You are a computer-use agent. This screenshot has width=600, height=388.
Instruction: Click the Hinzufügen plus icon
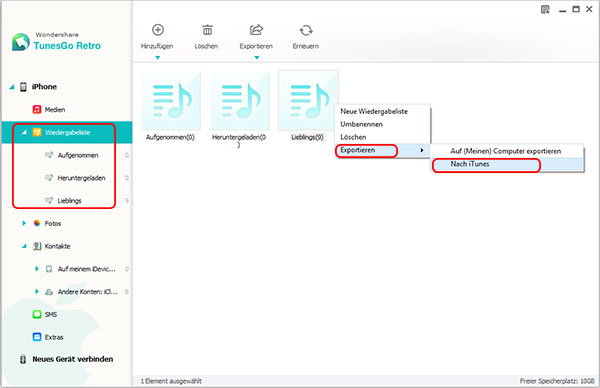[x=158, y=30]
